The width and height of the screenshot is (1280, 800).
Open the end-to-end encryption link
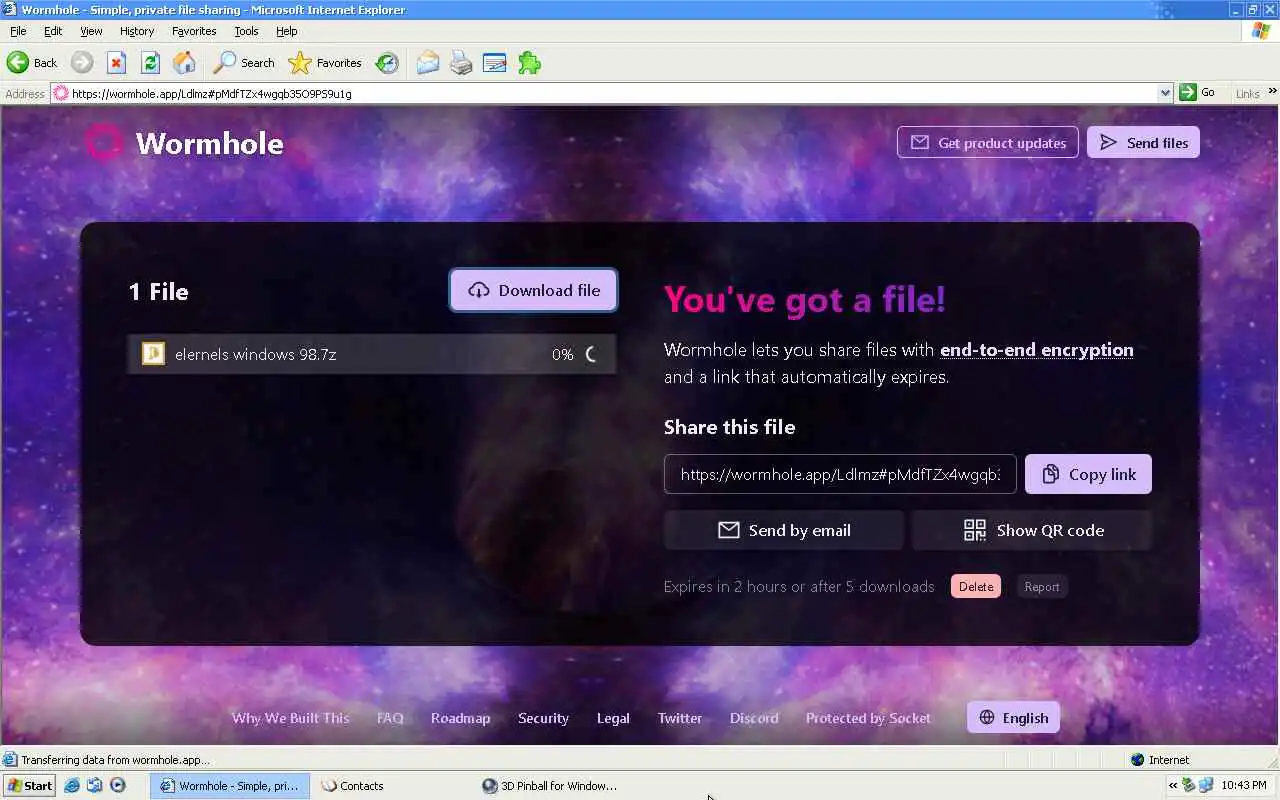(x=1037, y=350)
